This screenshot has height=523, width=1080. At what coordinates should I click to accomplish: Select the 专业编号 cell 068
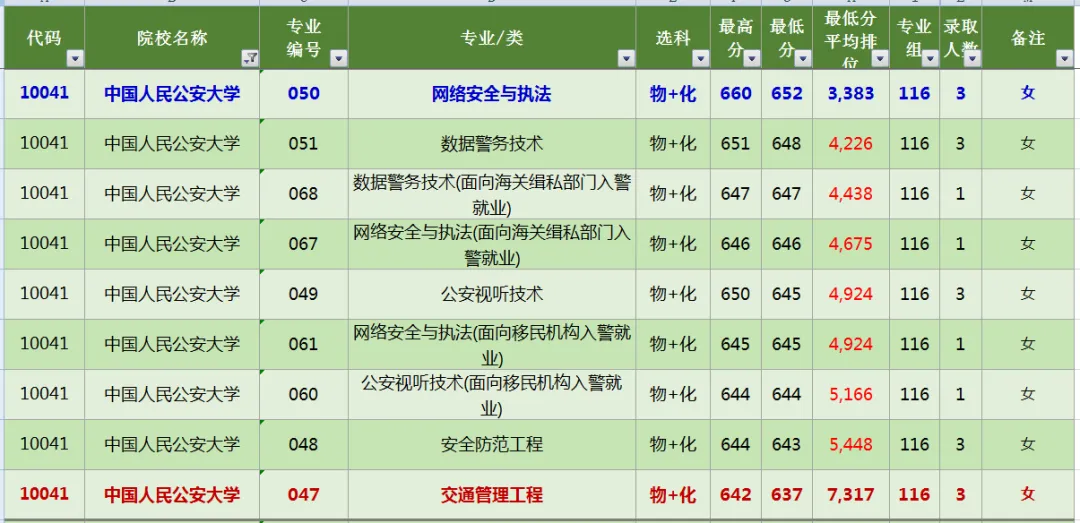pyautogui.click(x=304, y=194)
